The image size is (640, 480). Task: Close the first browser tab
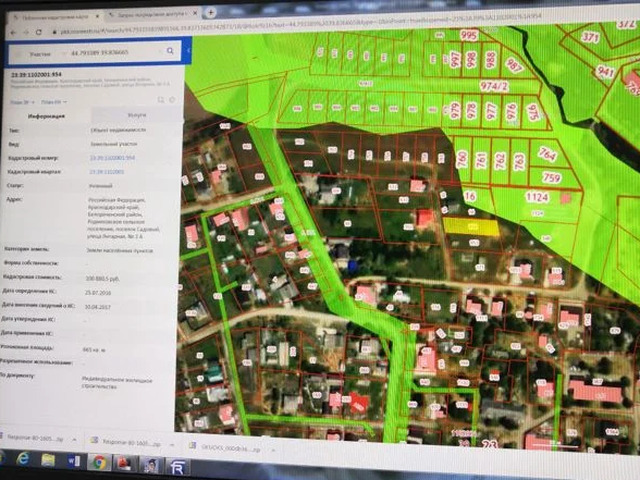(97, 17)
